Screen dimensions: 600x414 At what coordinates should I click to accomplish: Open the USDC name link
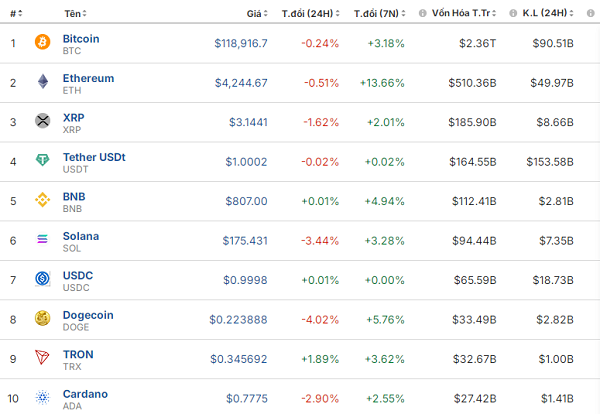point(78,275)
